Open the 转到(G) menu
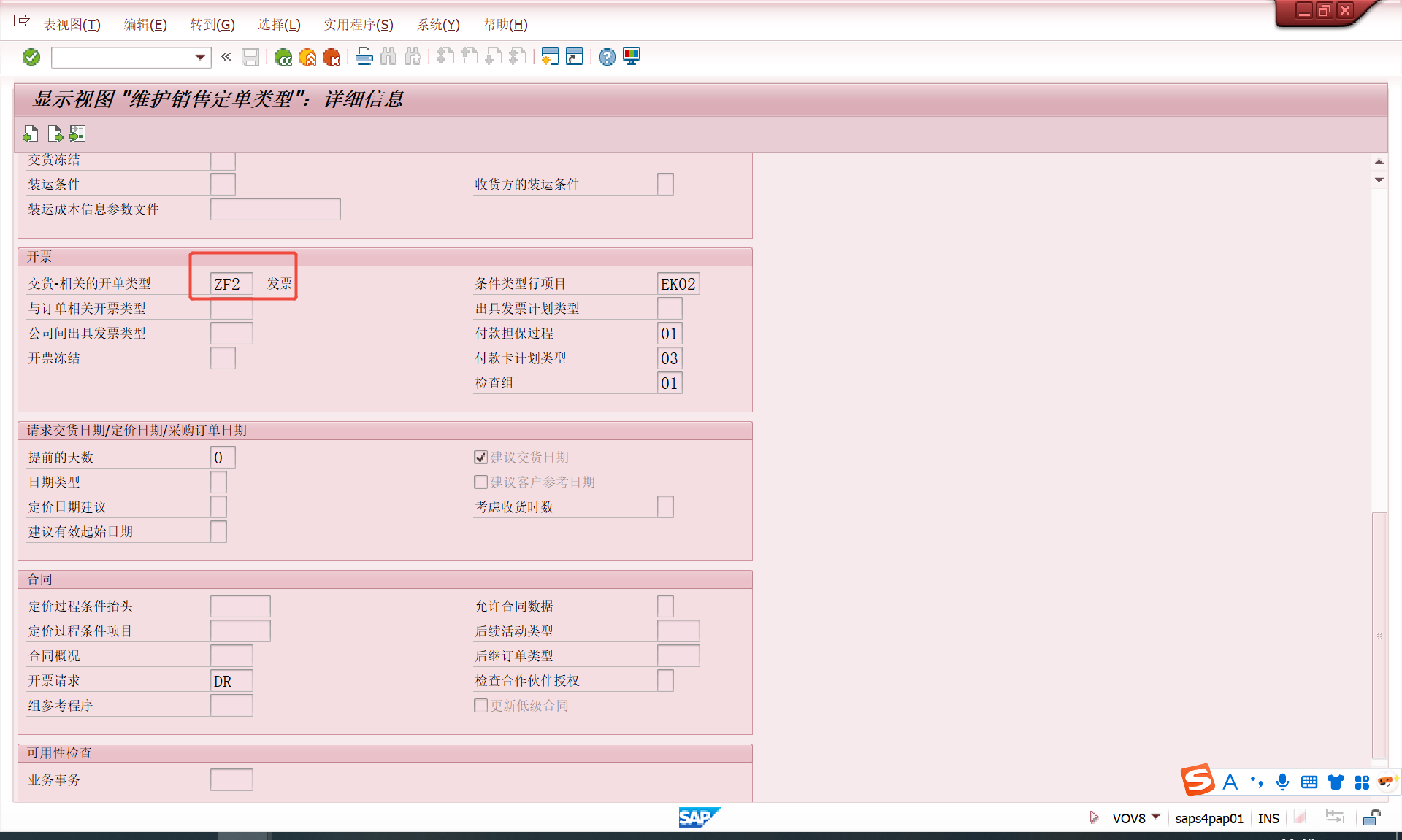This screenshot has height=840, width=1402. (212, 25)
